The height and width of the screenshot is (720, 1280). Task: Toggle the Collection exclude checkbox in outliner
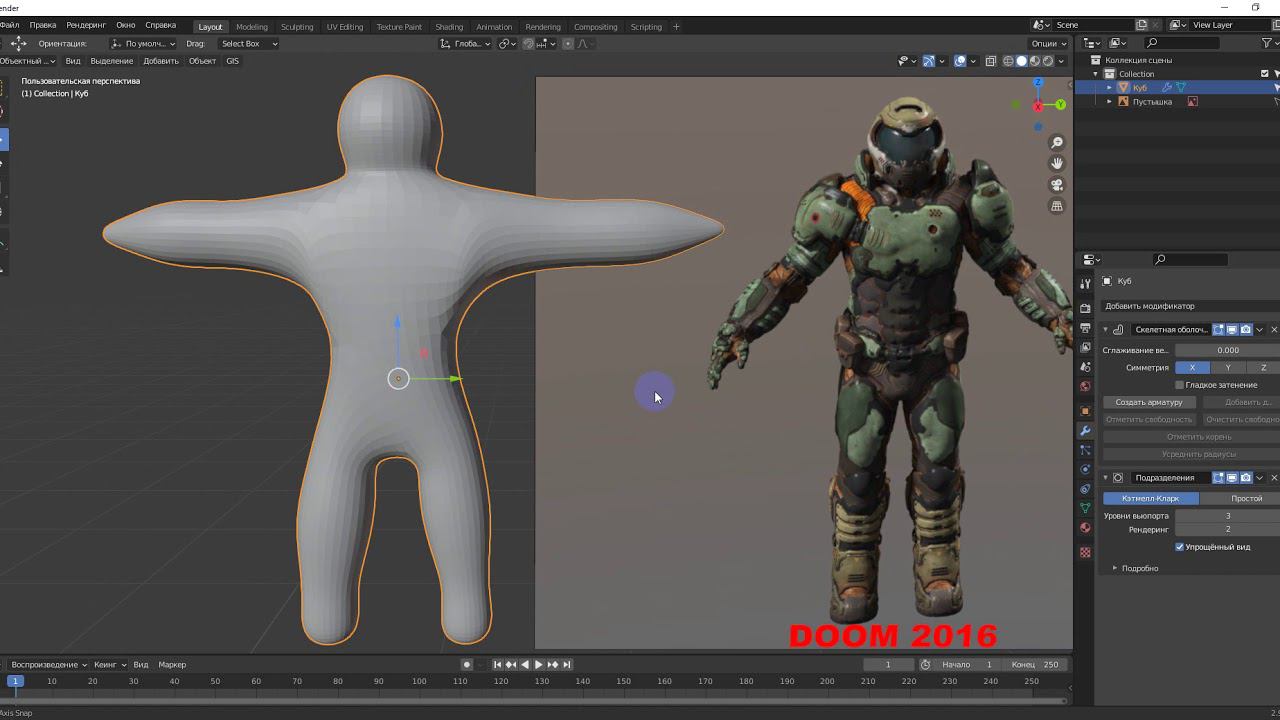(1265, 74)
